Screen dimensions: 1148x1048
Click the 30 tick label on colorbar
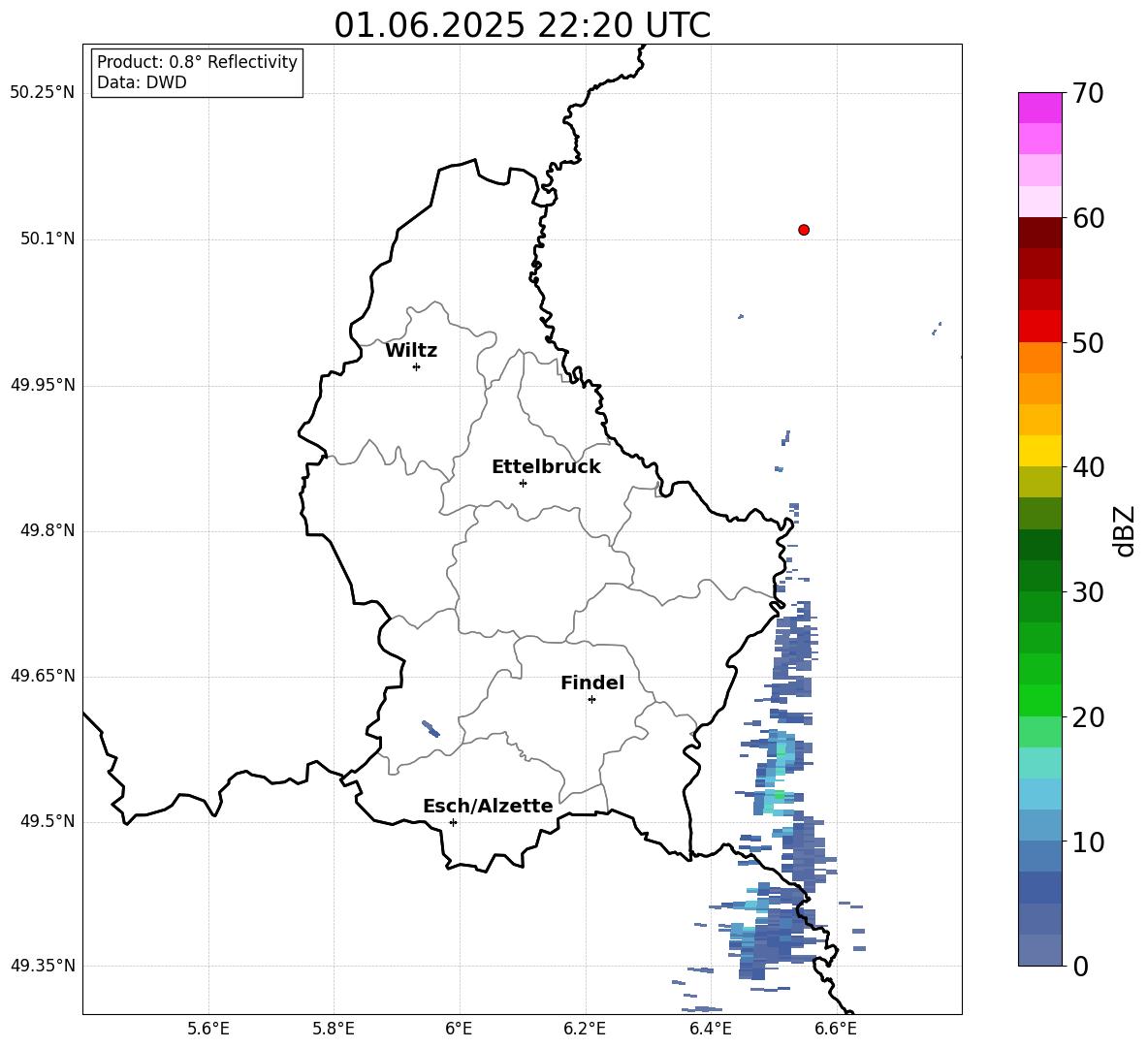point(1088,592)
